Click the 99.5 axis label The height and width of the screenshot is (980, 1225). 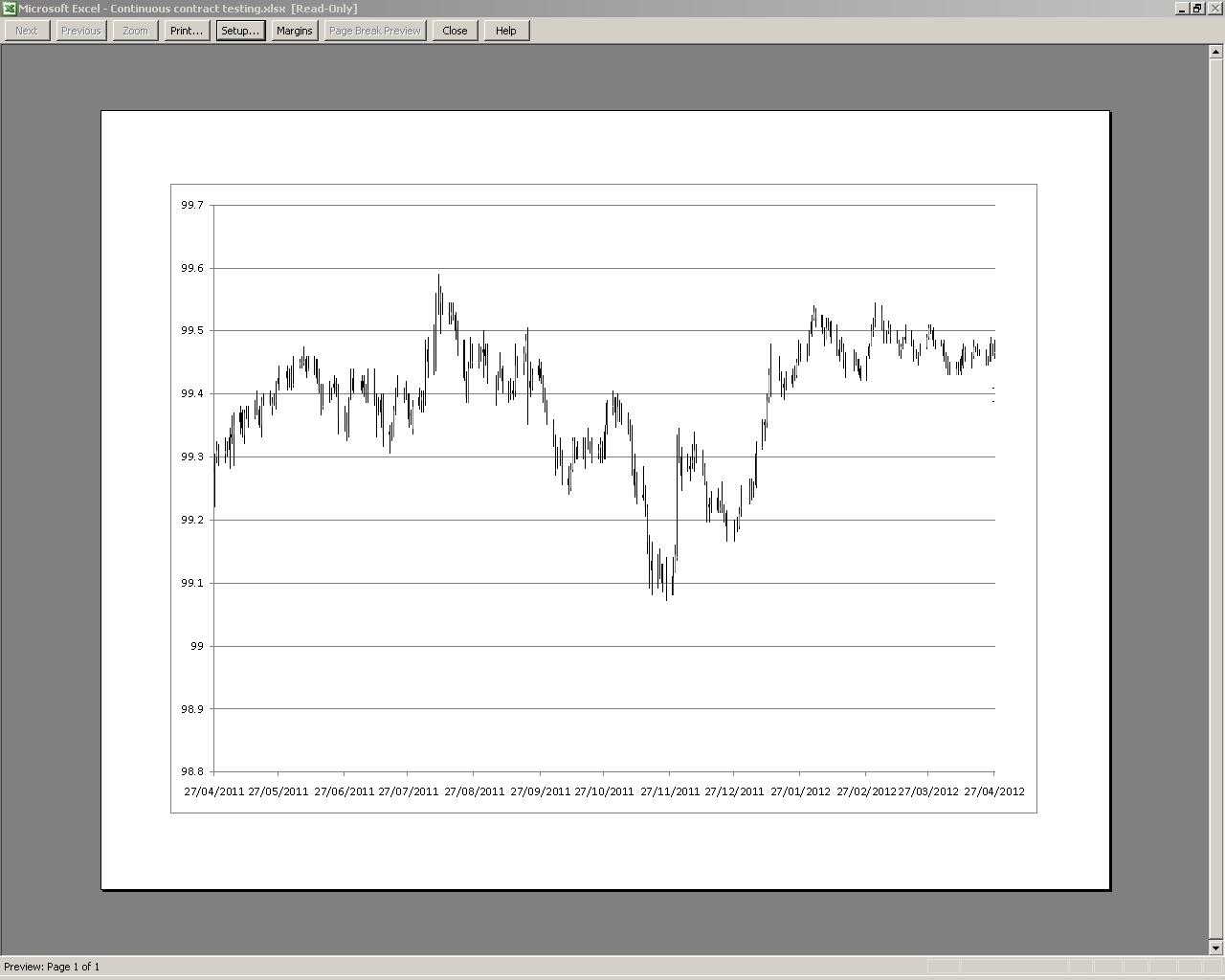point(192,330)
